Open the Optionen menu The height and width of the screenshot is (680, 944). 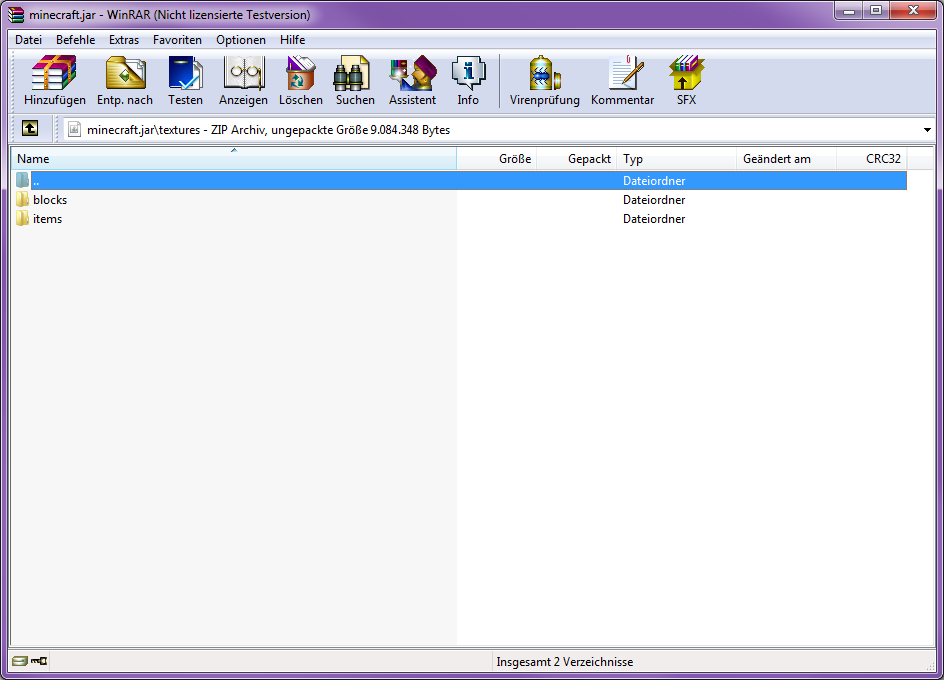241,40
